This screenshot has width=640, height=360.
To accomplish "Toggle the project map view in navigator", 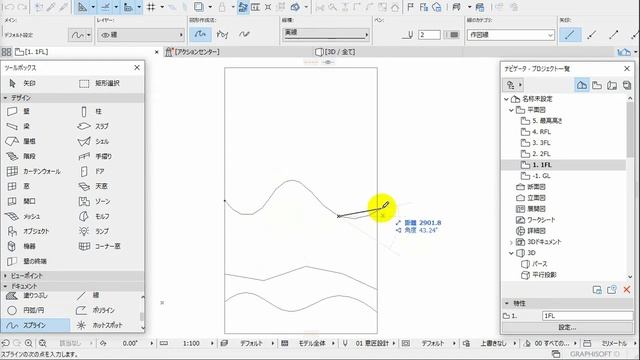I will (582, 85).
